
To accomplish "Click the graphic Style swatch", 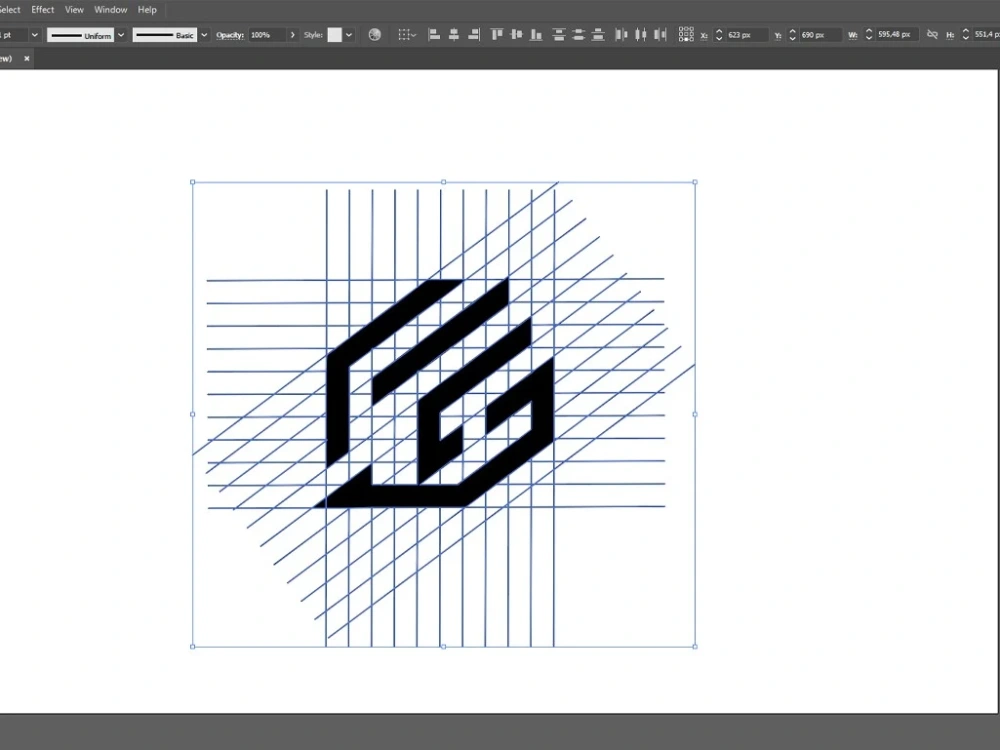I will click(335, 35).
